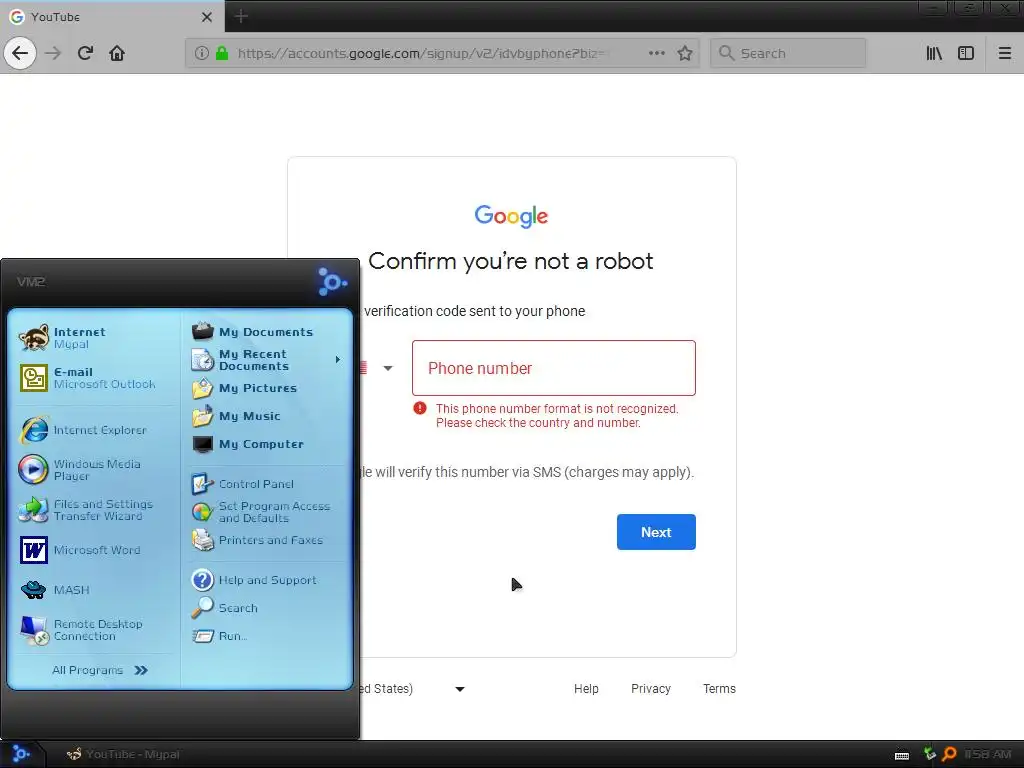The width and height of the screenshot is (1024, 768).
Task: Open Files and Settings Transfer Wizard
Action: click(95, 509)
